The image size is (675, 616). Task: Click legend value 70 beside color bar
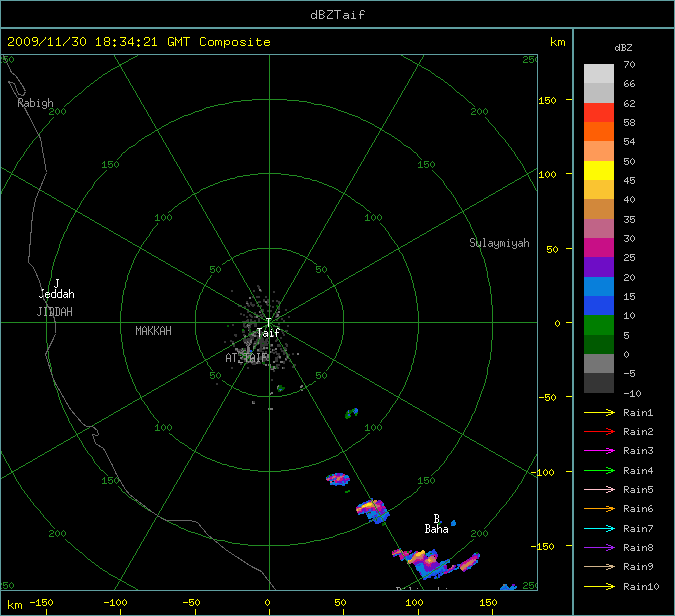[x=629, y=65]
